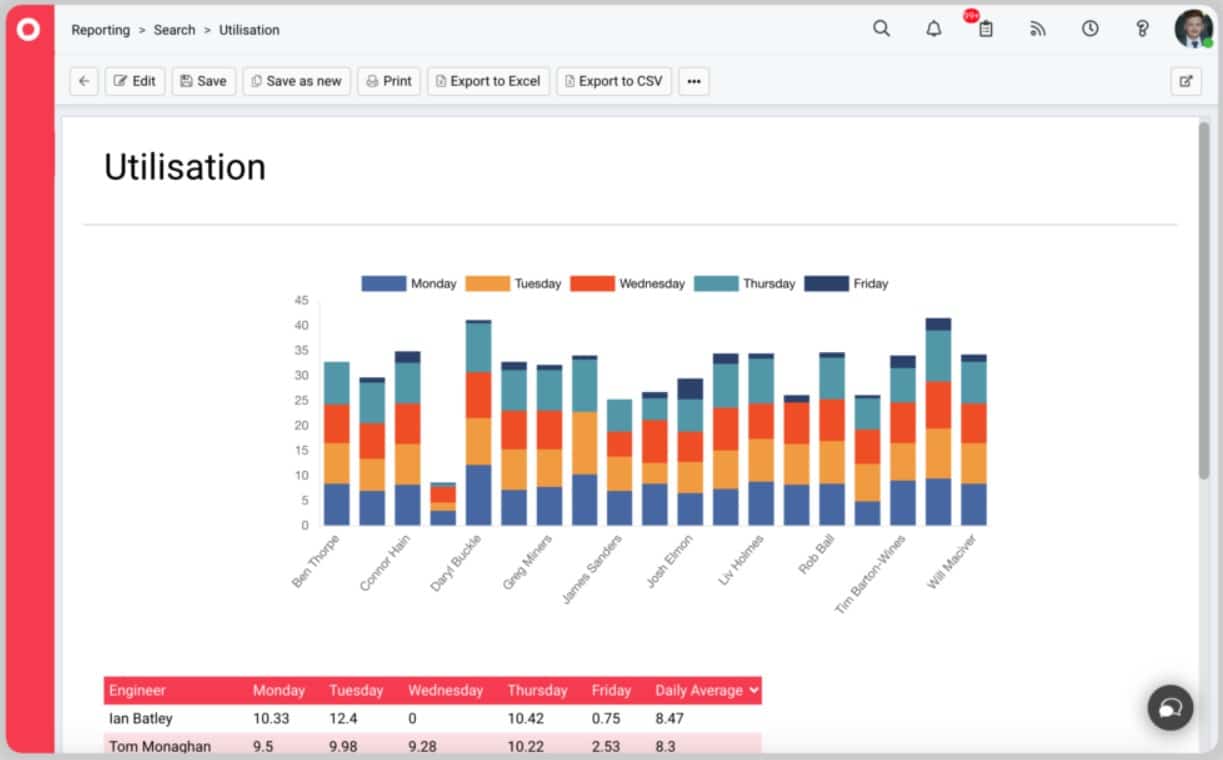Click the Will Maciver bar in chart
Viewport: 1223px width, 760px height.
click(973, 440)
